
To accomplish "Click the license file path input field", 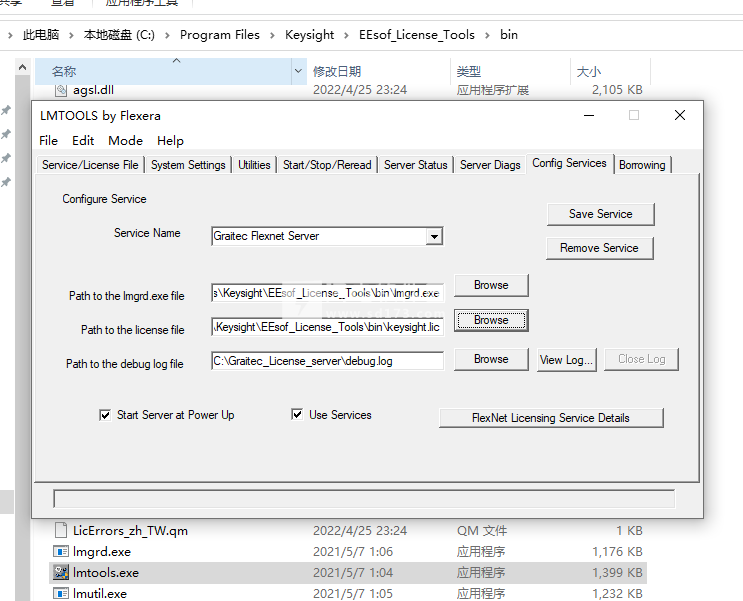I will (327, 327).
